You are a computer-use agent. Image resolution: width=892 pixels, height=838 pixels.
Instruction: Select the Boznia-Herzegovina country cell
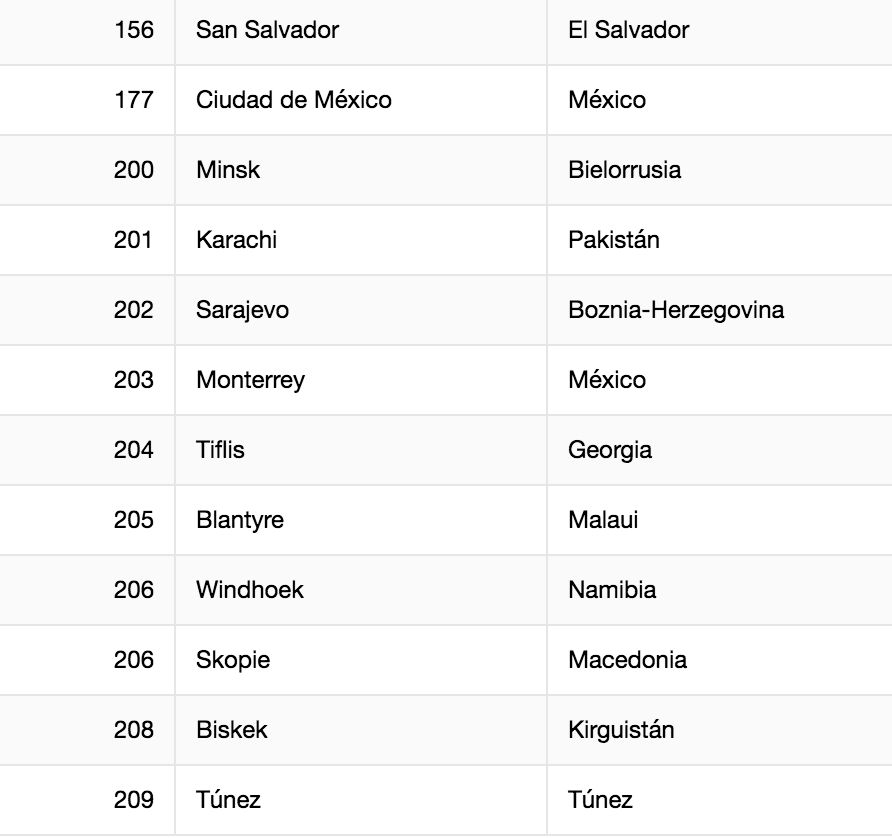point(676,310)
